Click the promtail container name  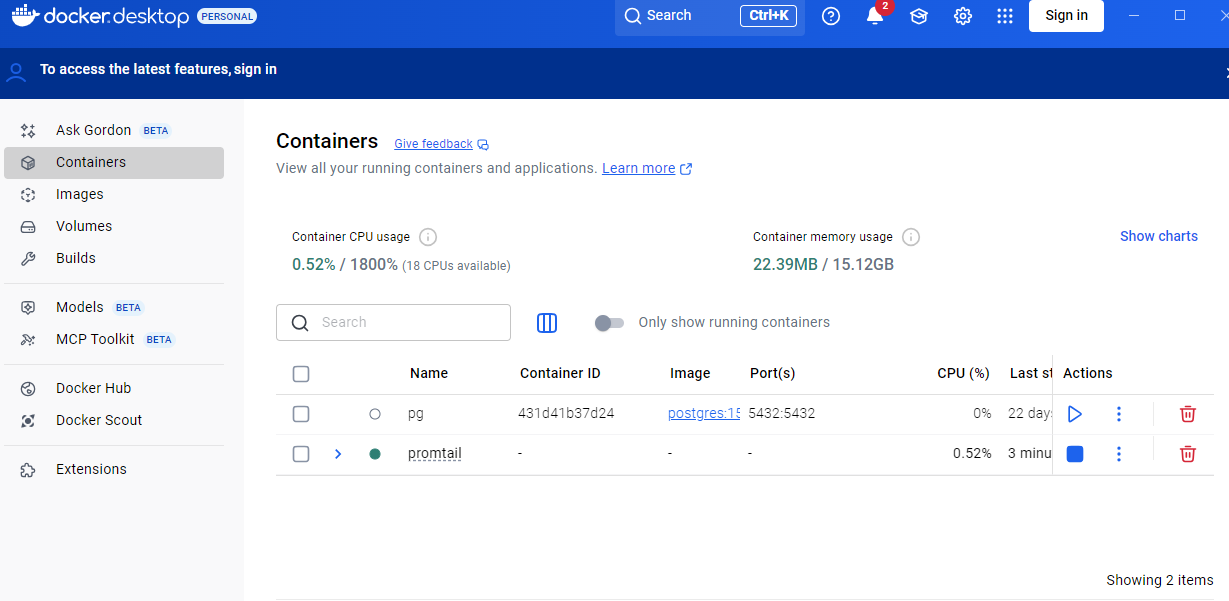435,454
